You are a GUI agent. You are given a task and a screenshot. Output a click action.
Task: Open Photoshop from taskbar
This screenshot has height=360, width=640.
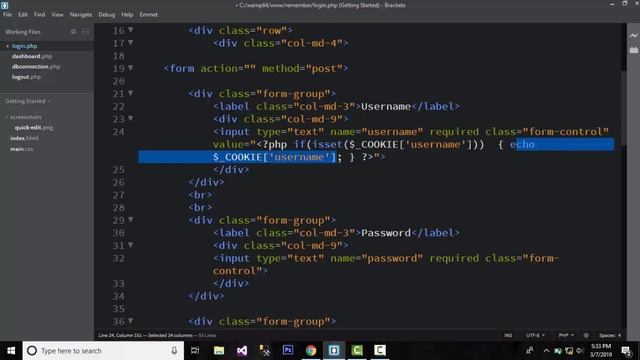(x=288, y=351)
